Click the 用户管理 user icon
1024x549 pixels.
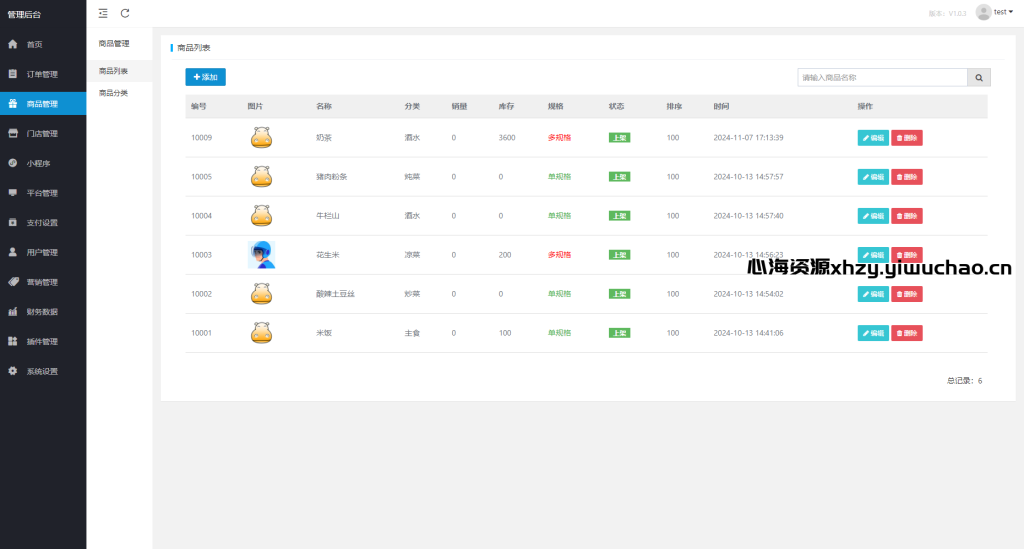pyautogui.click(x=13, y=252)
